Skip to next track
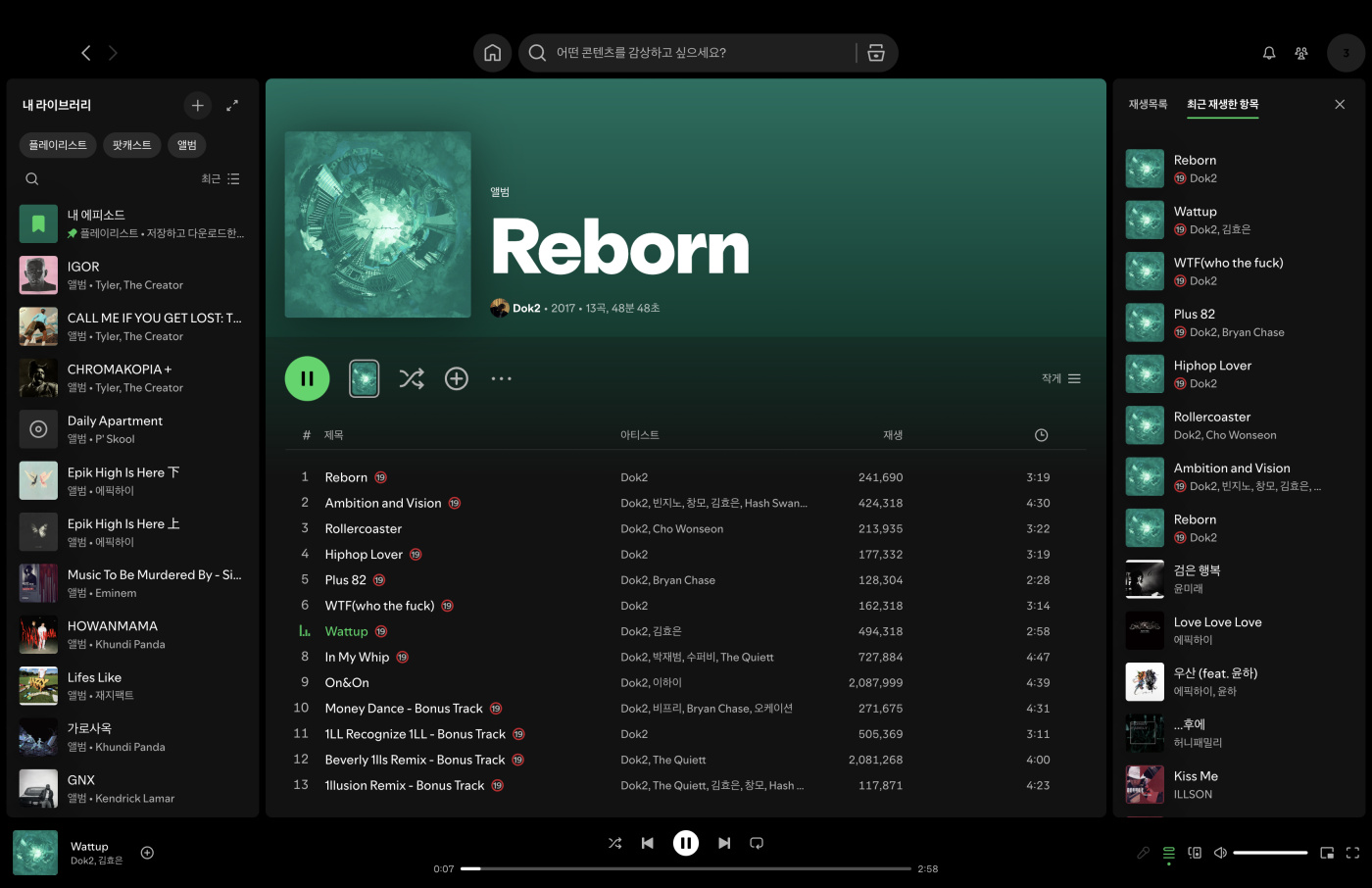This screenshot has width=1372, height=888. [724, 843]
